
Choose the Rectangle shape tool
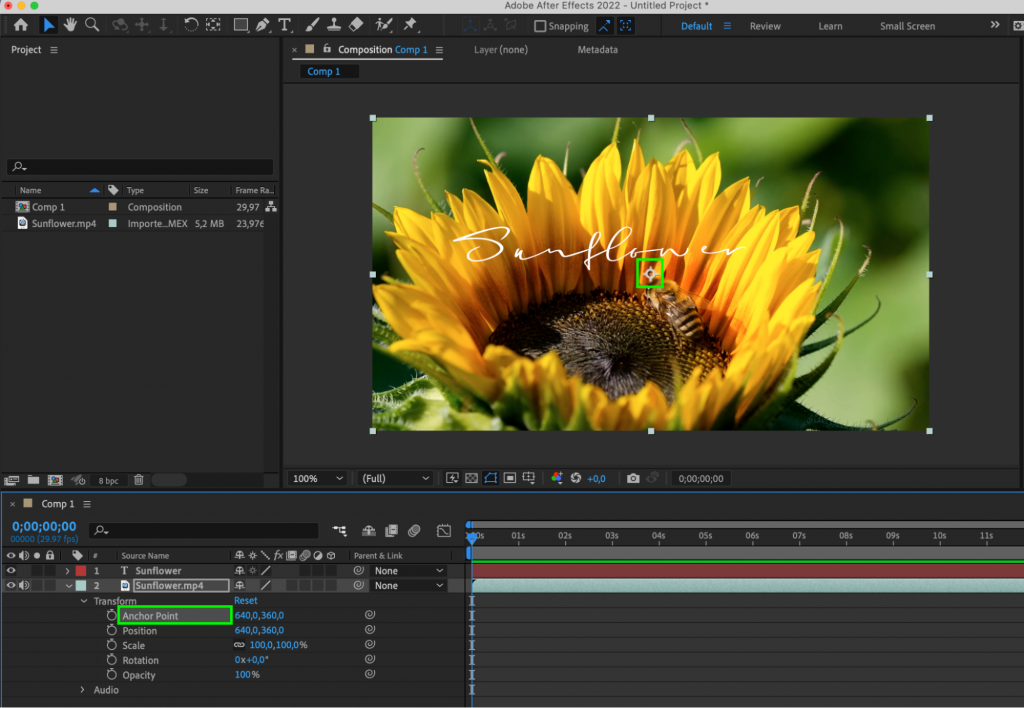tap(240, 25)
